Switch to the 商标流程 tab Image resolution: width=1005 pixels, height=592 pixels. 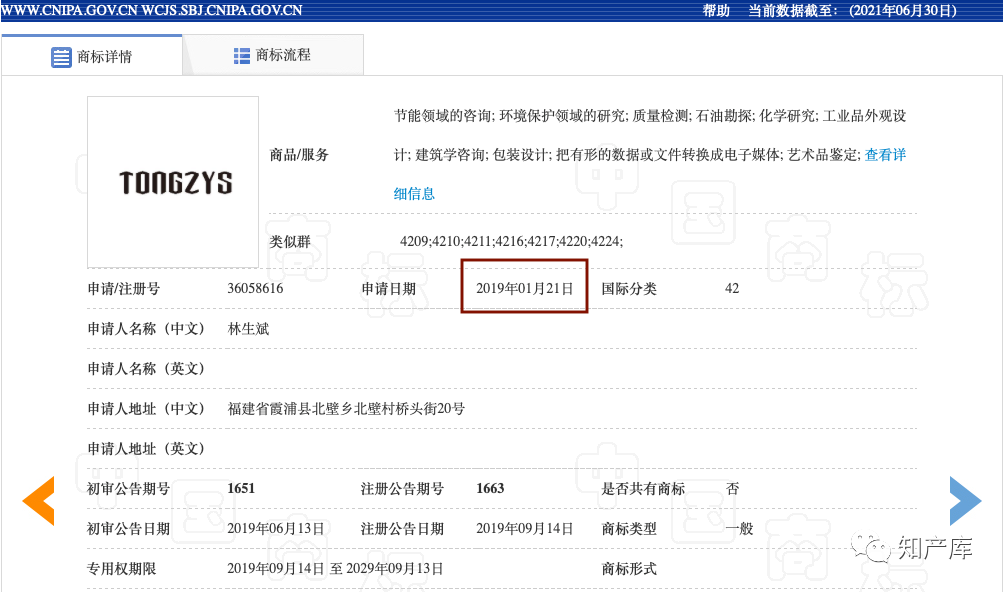point(273,56)
